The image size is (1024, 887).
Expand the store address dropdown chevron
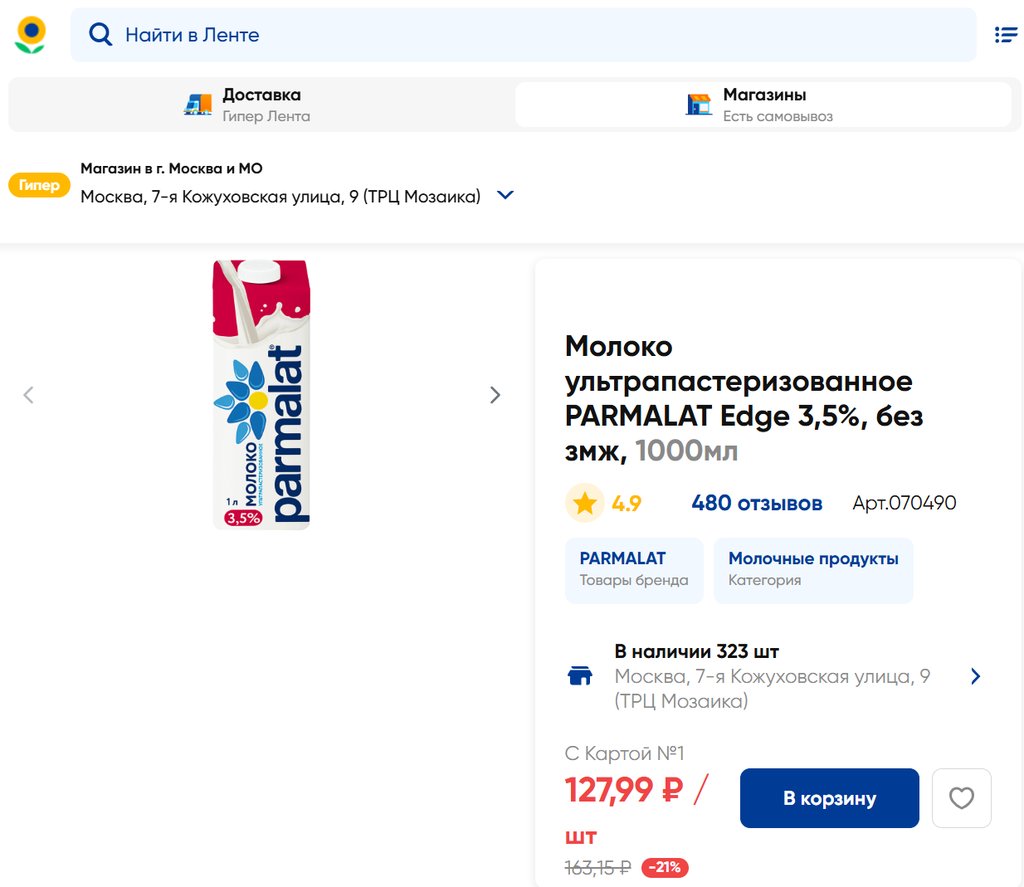coord(505,196)
